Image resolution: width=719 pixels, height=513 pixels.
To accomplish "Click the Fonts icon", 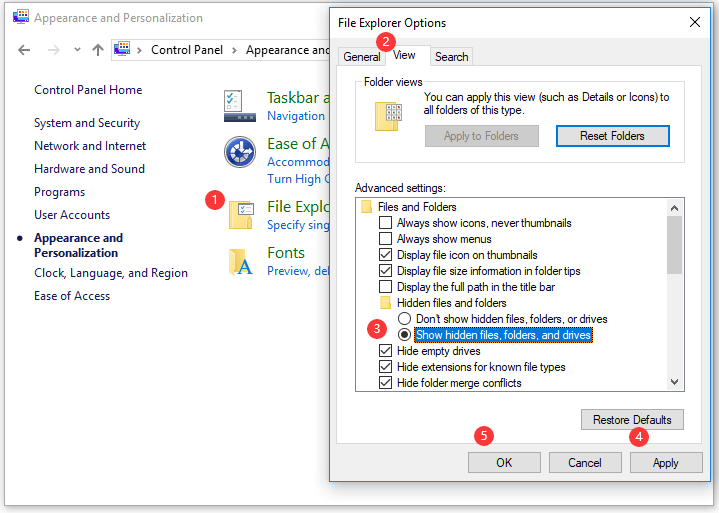I will tap(241, 262).
